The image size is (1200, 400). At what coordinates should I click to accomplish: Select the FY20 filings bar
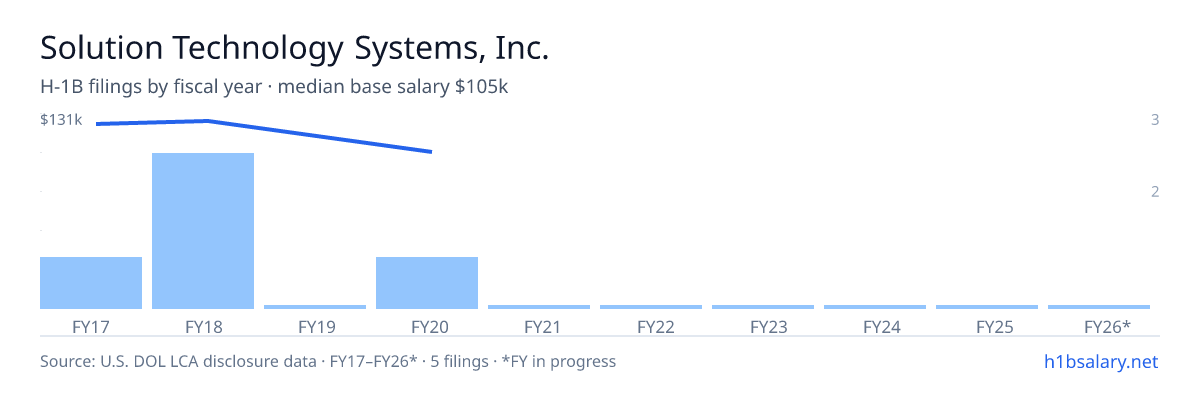427,283
